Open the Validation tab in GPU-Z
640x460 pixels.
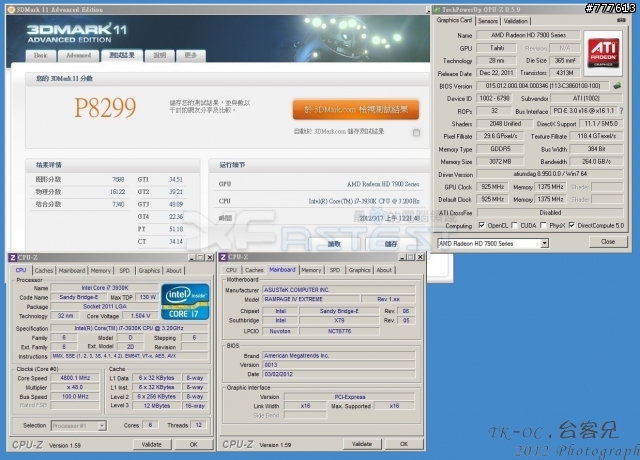click(516, 21)
